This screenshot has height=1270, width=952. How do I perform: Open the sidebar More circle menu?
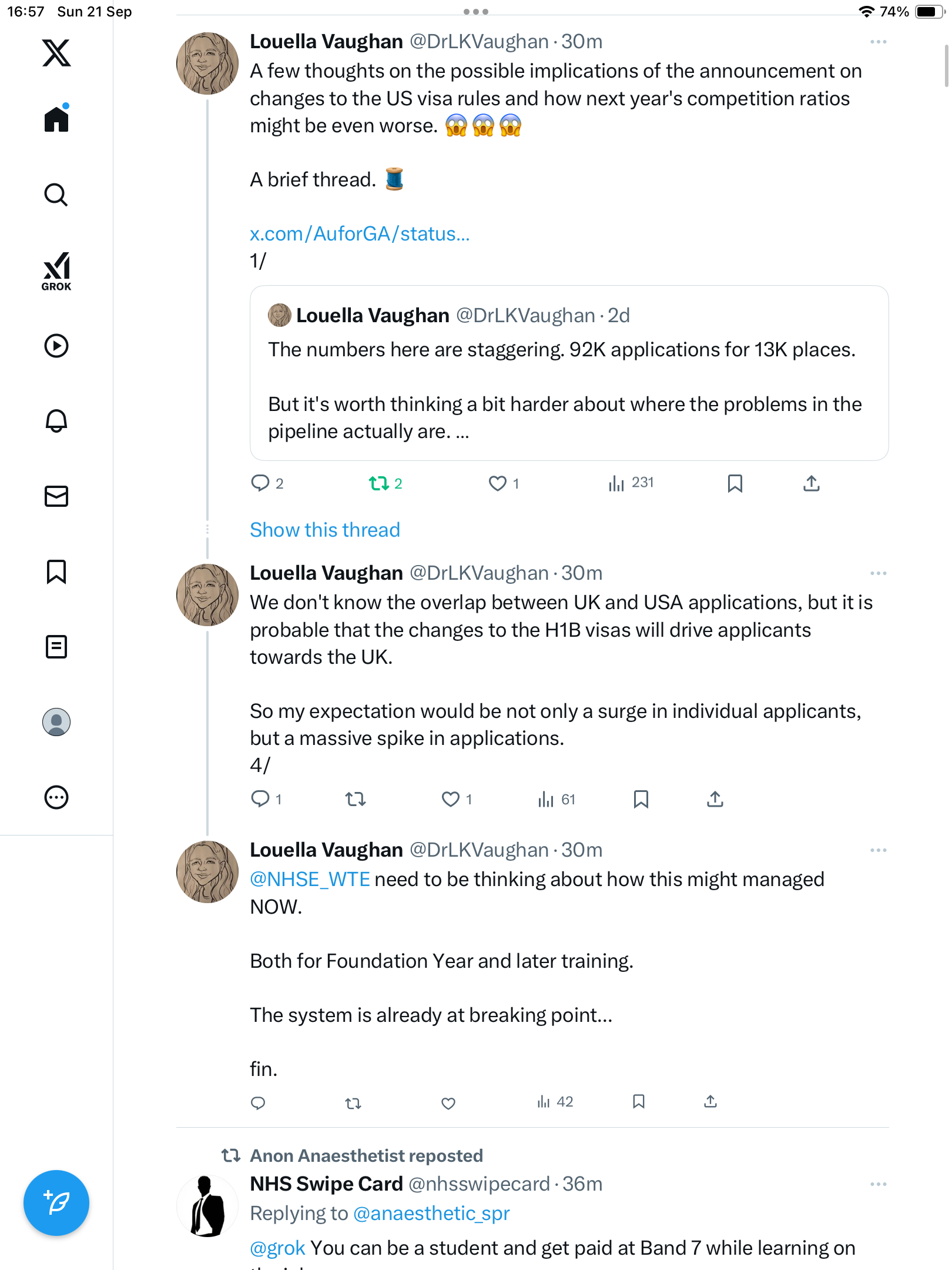[x=56, y=797]
